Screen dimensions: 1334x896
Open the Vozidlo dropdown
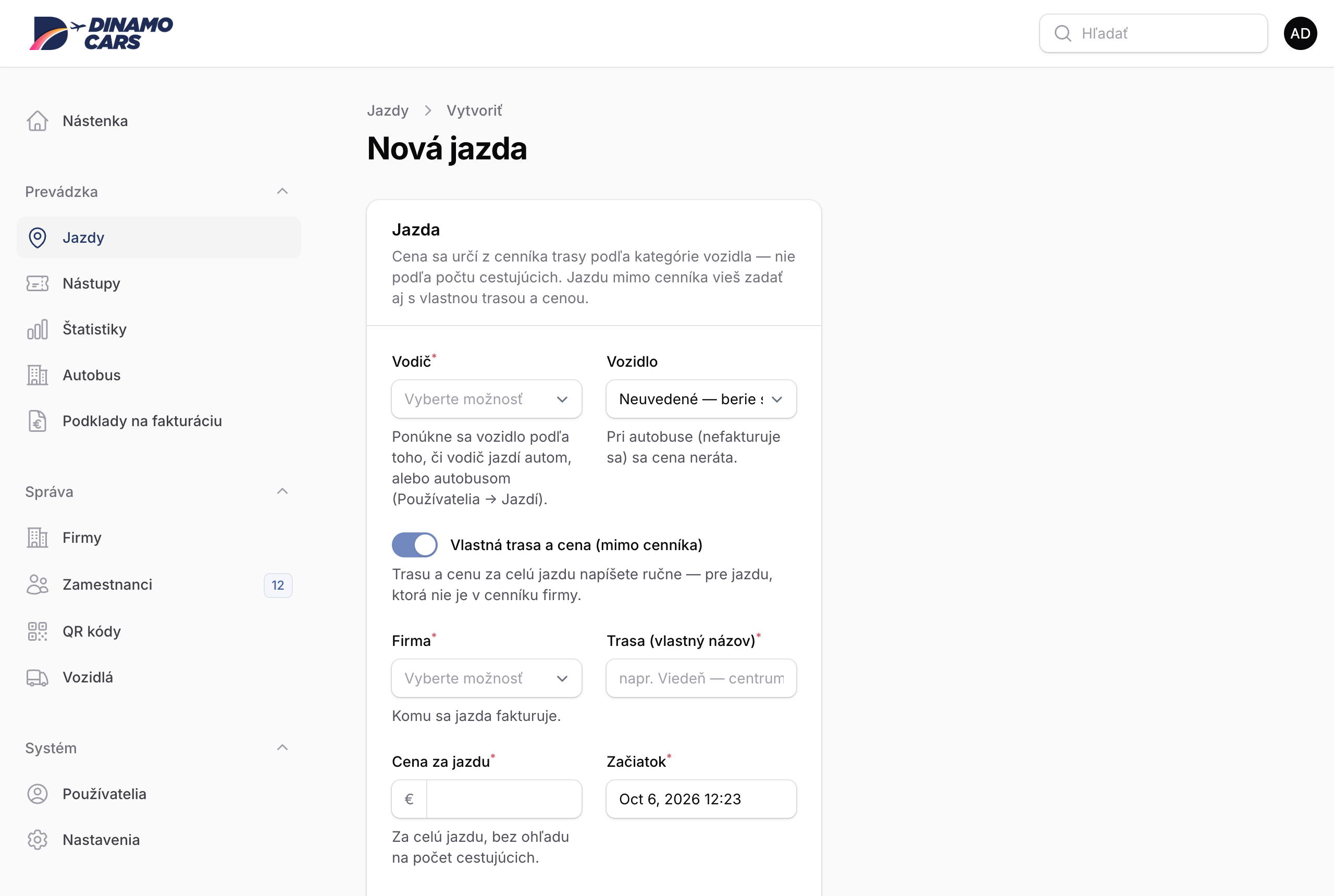point(701,400)
